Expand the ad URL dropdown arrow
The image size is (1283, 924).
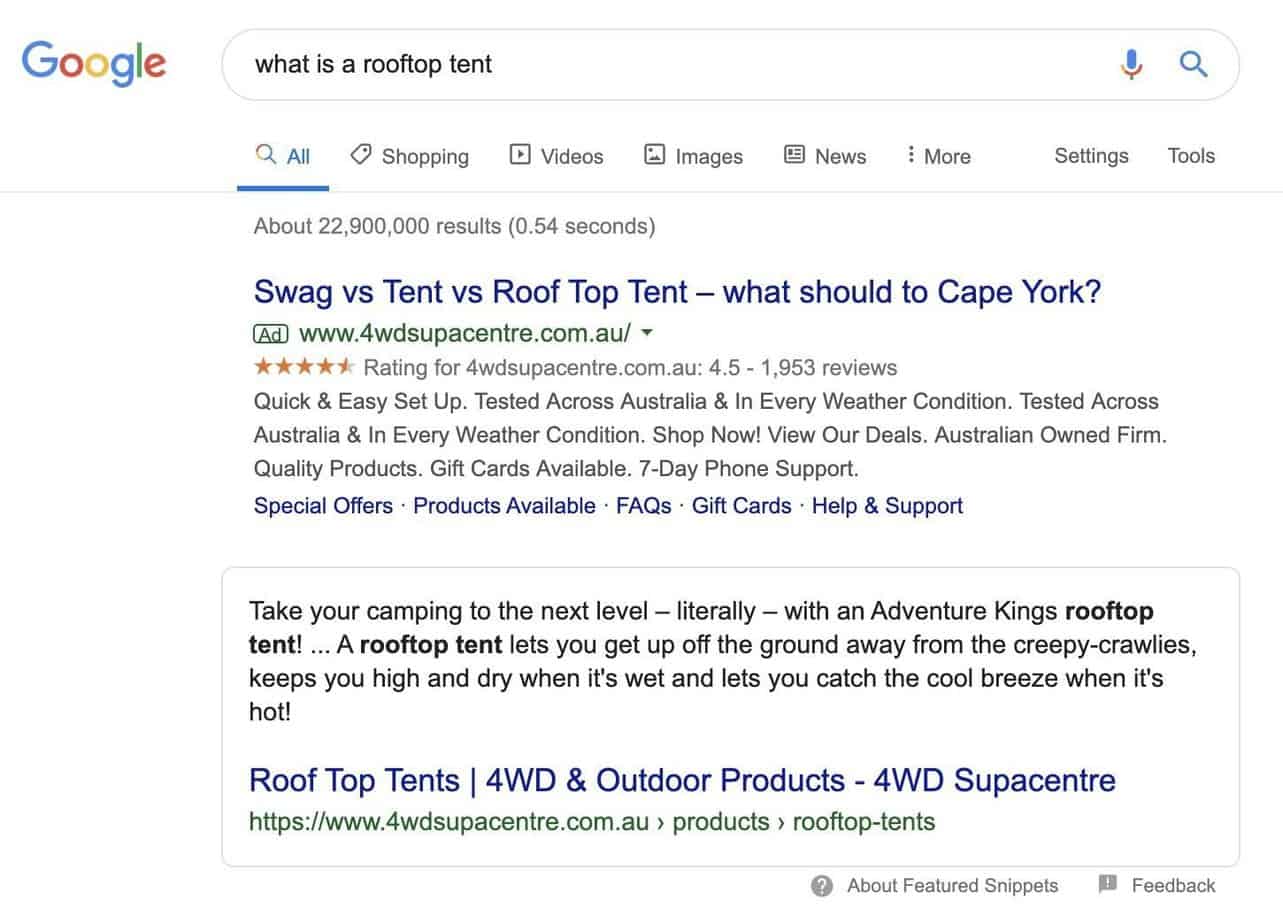point(647,332)
